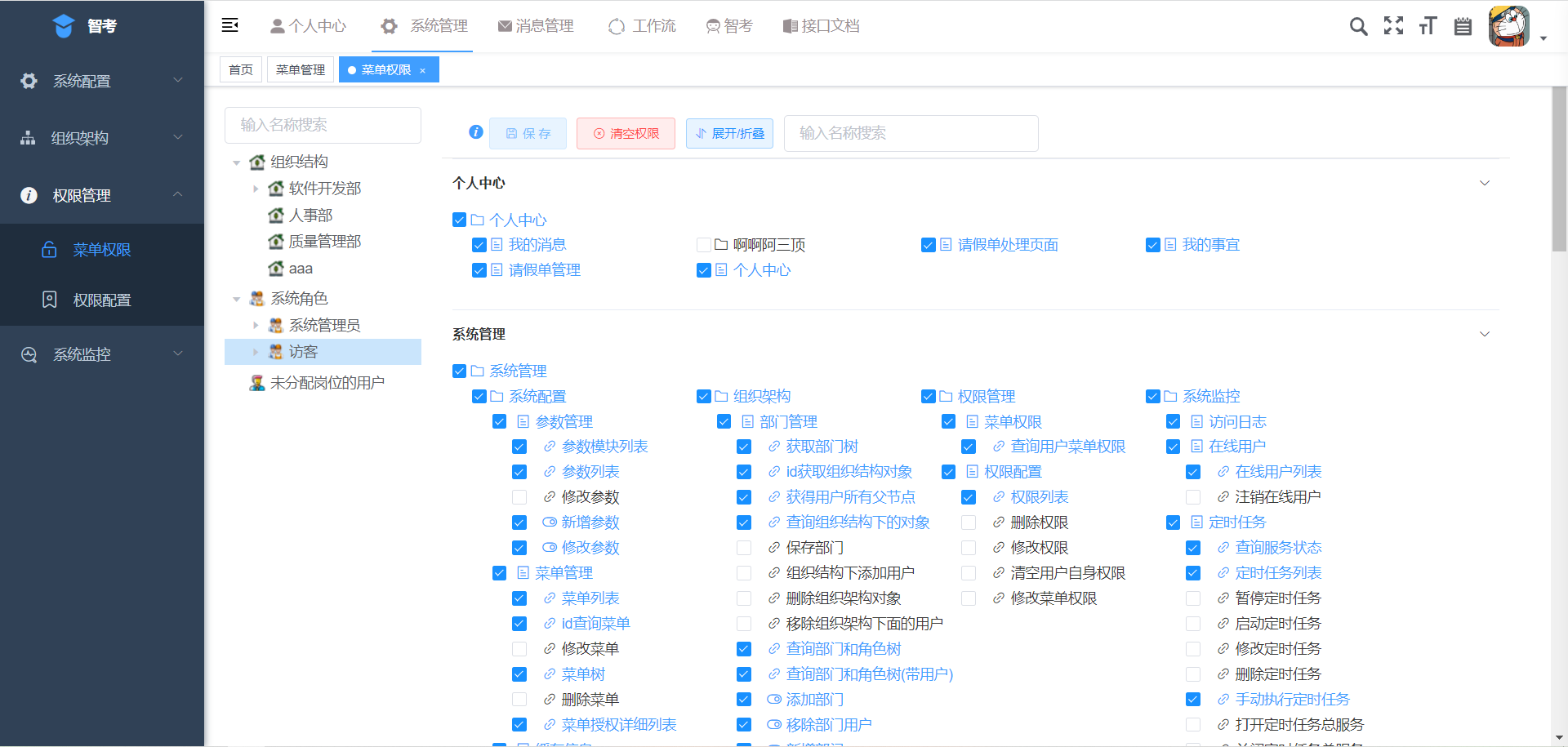Expand the 系统配置 sidebar menu
The height and width of the screenshot is (747, 1568).
(102, 81)
